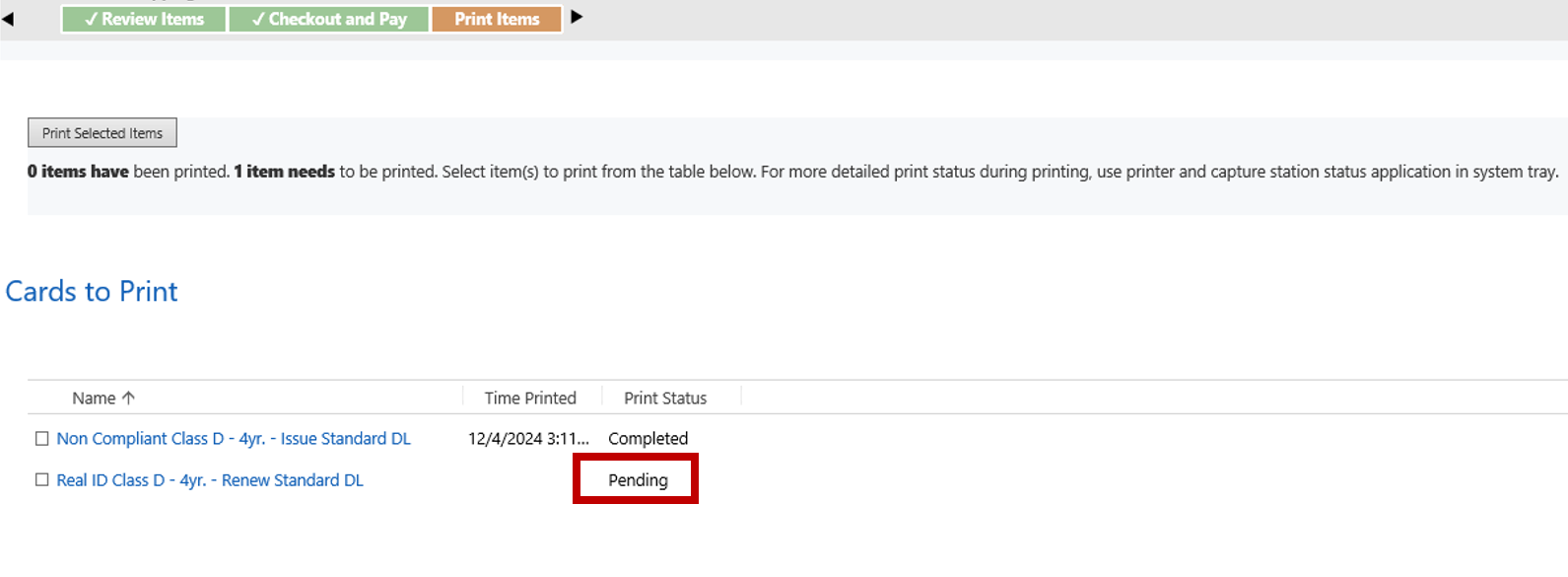Image resolution: width=1568 pixels, height=577 pixels.
Task: Select the Print Items step
Action: (497, 20)
